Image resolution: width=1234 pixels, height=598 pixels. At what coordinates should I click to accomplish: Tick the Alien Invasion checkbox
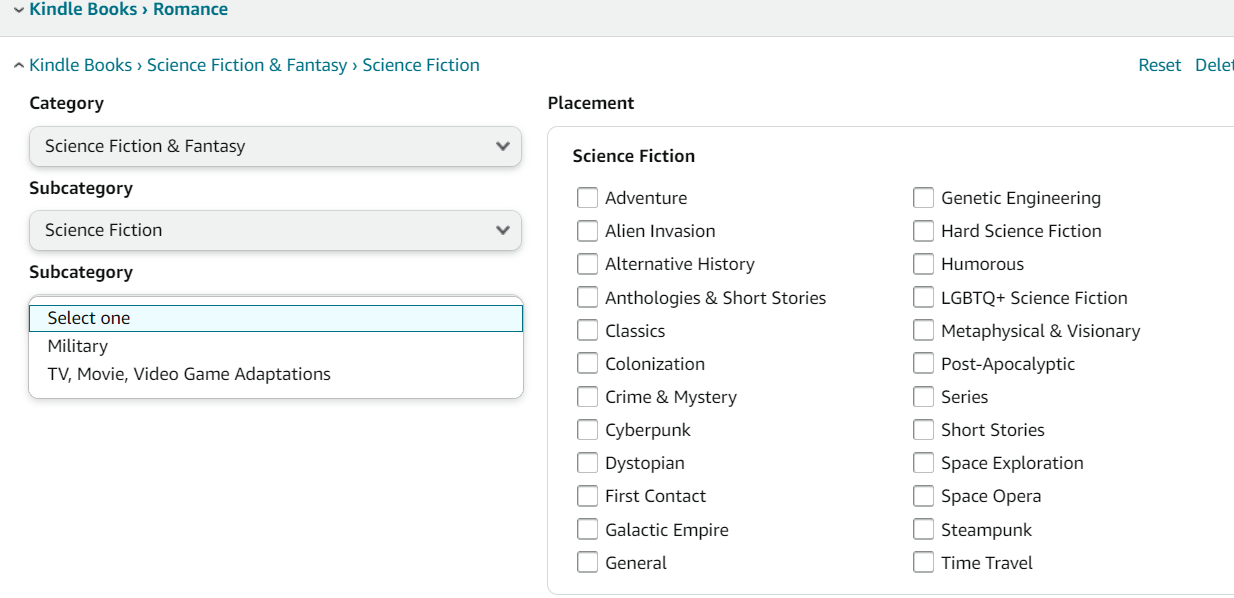click(x=587, y=231)
